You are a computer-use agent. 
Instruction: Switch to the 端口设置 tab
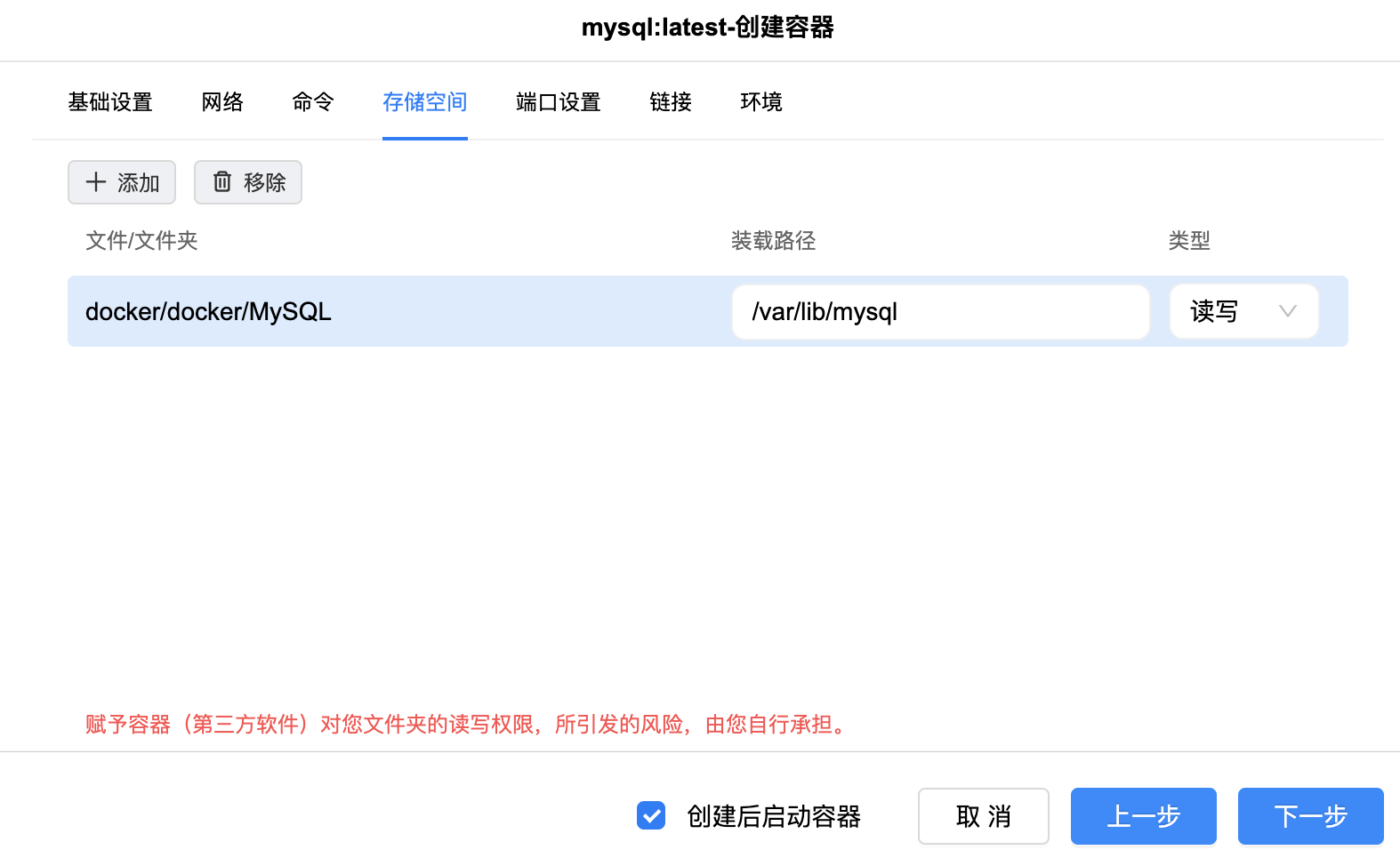tap(559, 102)
